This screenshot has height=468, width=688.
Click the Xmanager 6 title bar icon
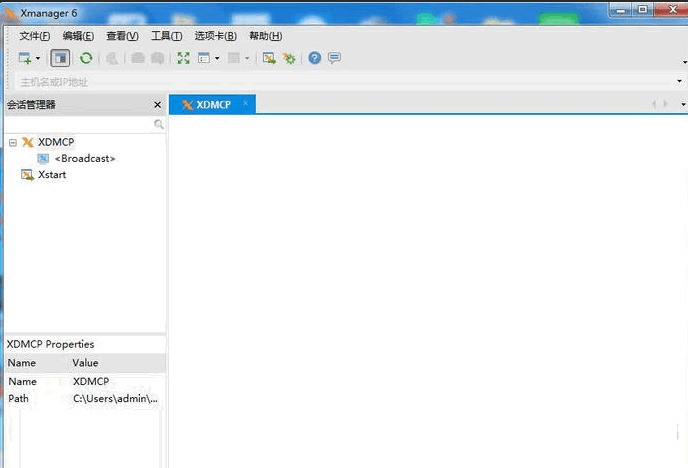pos(11,14)
